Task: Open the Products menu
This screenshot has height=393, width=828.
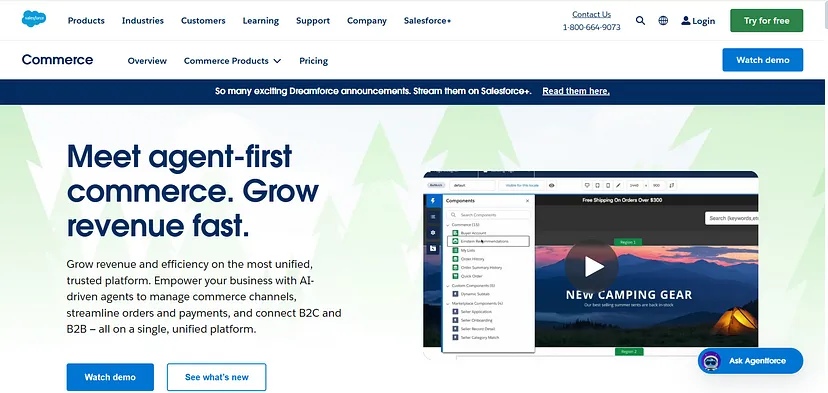Action: (86, 21)
